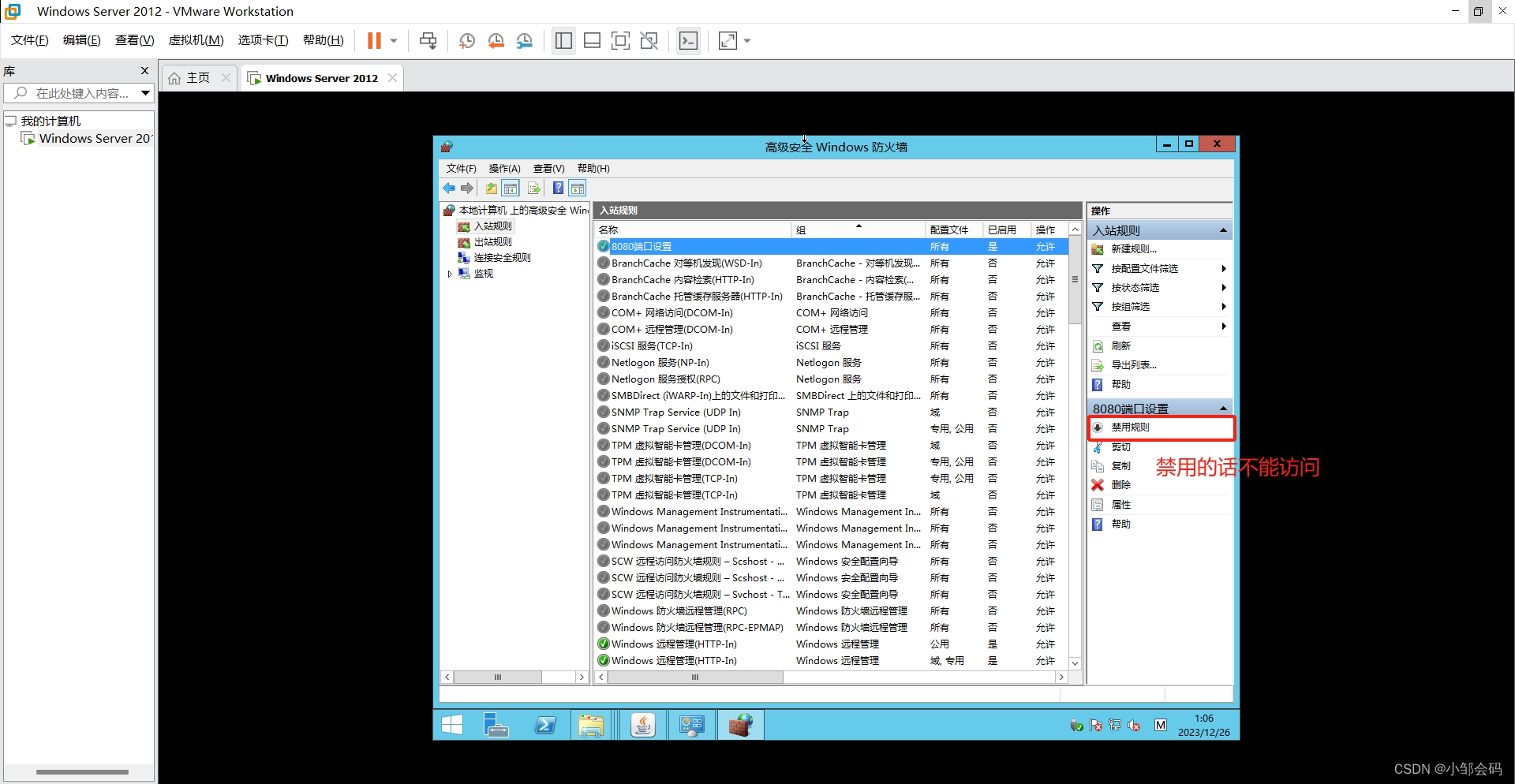The image size is (1515, 784).
Task: Click 刷新 in the actions pane
Action: pos(1120,345)
